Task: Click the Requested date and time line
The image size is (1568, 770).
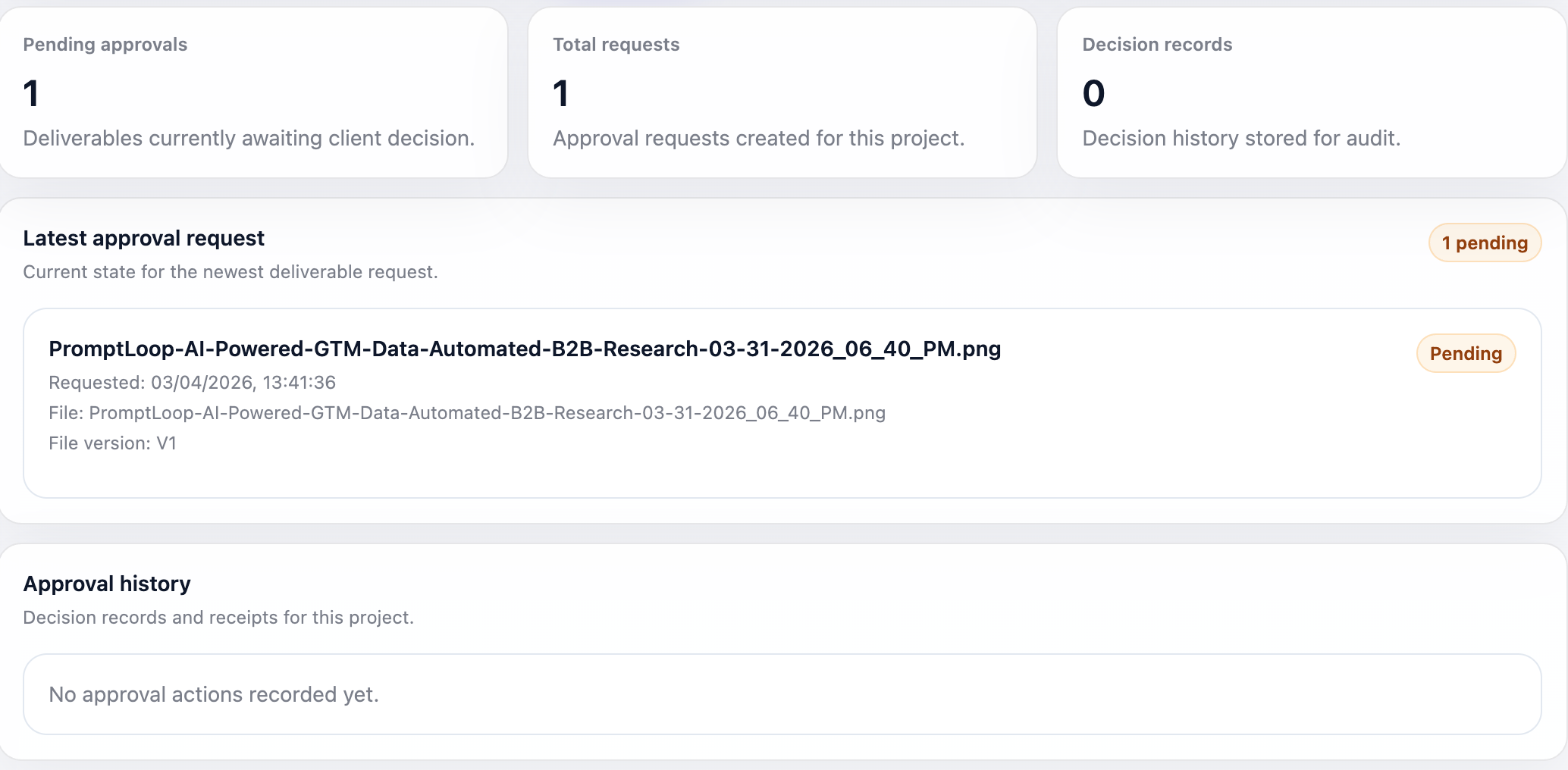Action: coord(192,383)
